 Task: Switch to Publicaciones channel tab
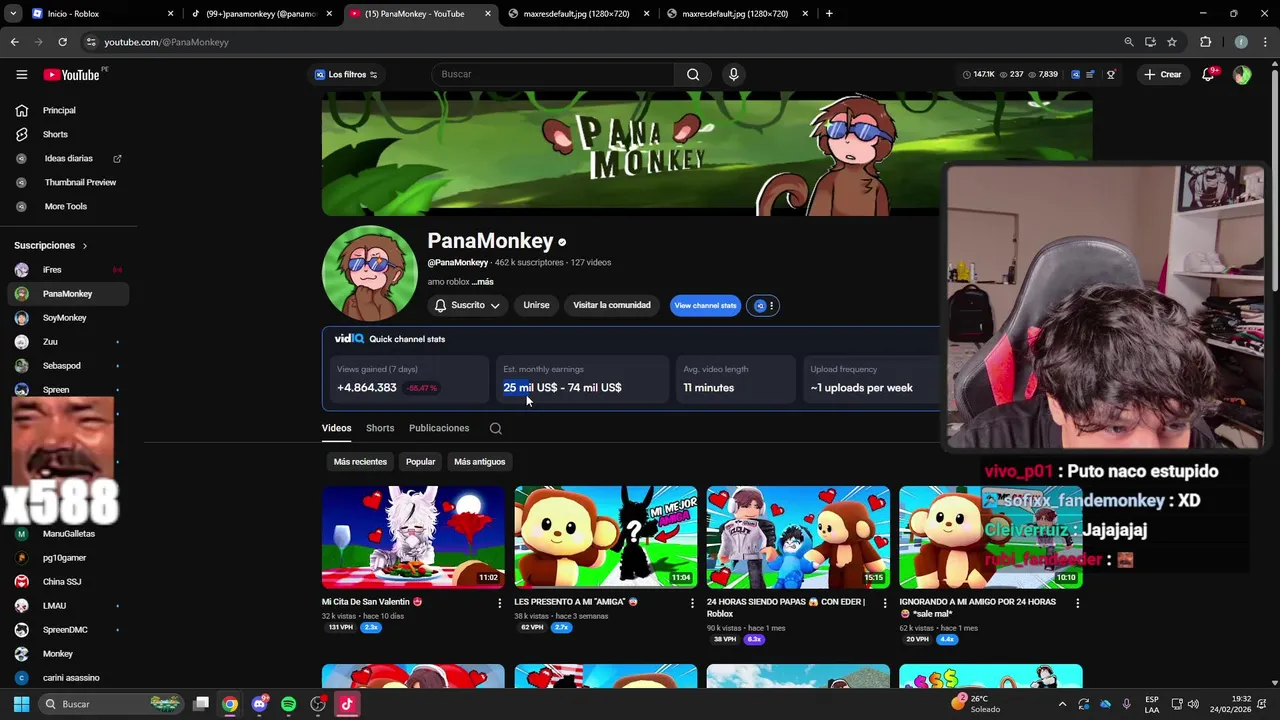click(x=439, y=428)
